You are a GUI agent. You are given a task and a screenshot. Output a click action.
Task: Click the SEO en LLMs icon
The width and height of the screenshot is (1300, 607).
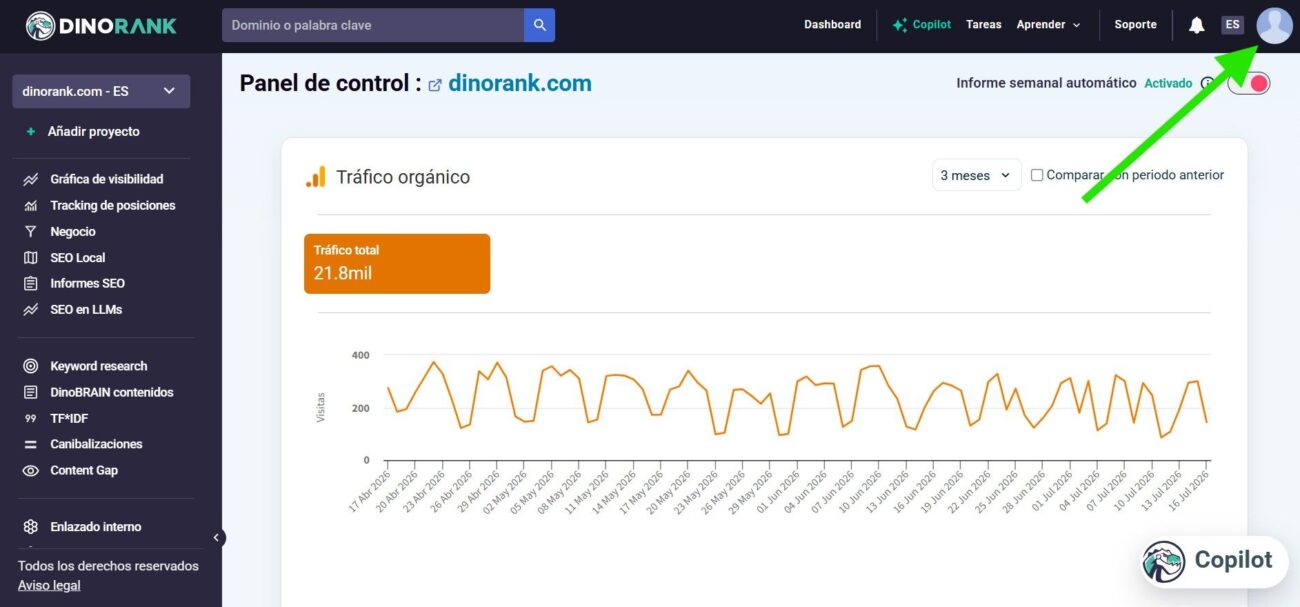tap(30, 309)
